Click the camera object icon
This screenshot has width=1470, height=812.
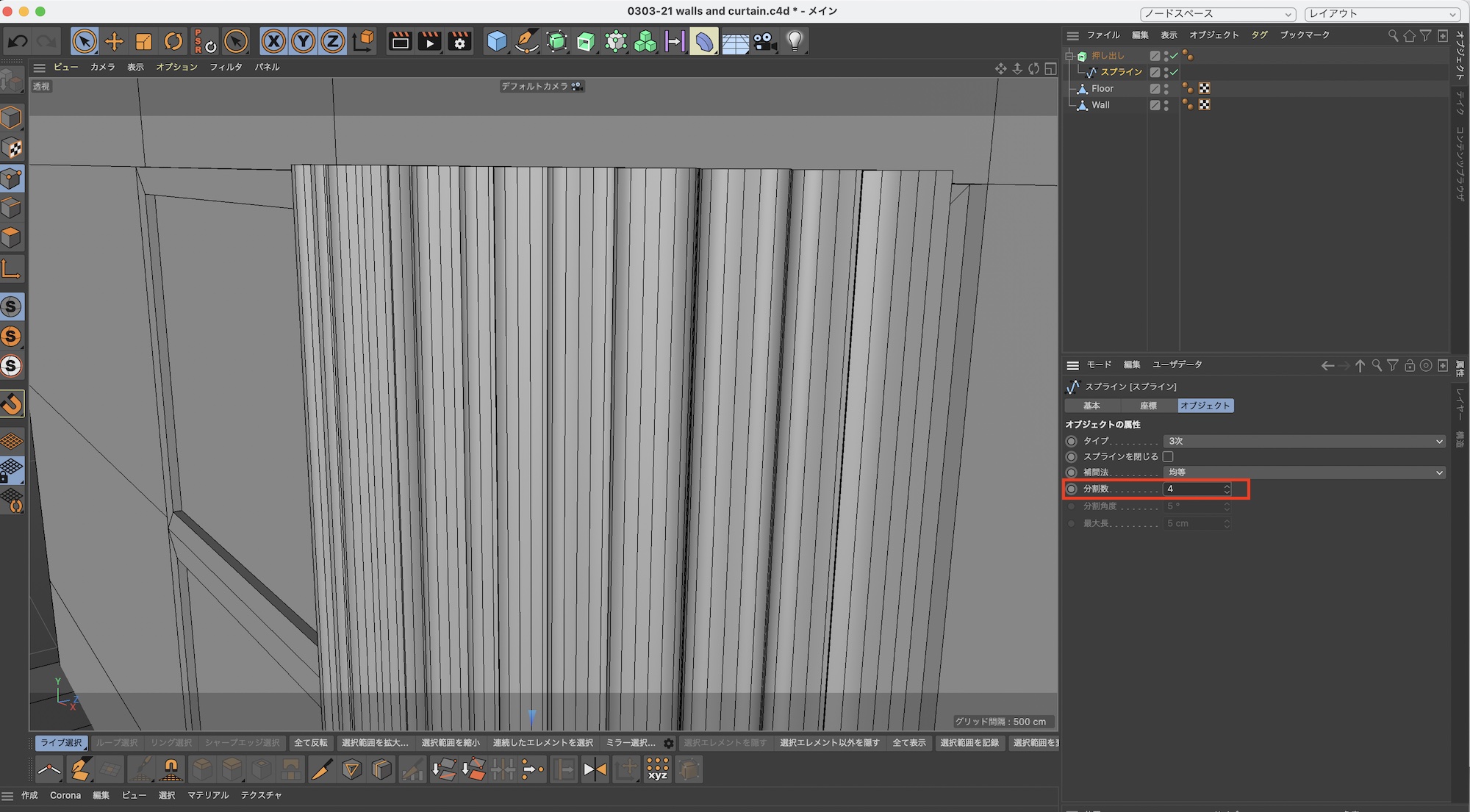[x=765, y=41]
